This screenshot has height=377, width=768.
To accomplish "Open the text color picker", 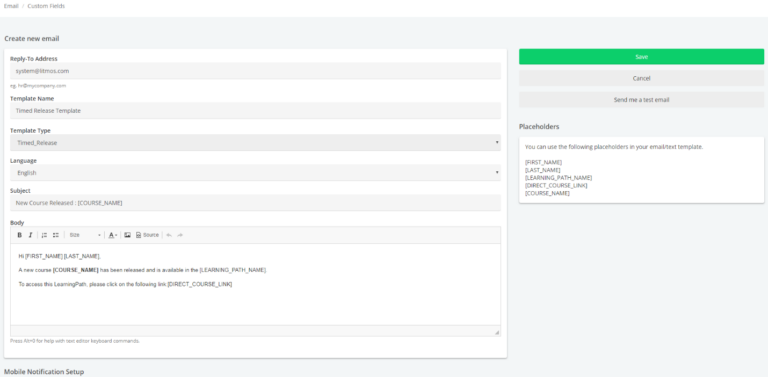I will click(113, 235).
